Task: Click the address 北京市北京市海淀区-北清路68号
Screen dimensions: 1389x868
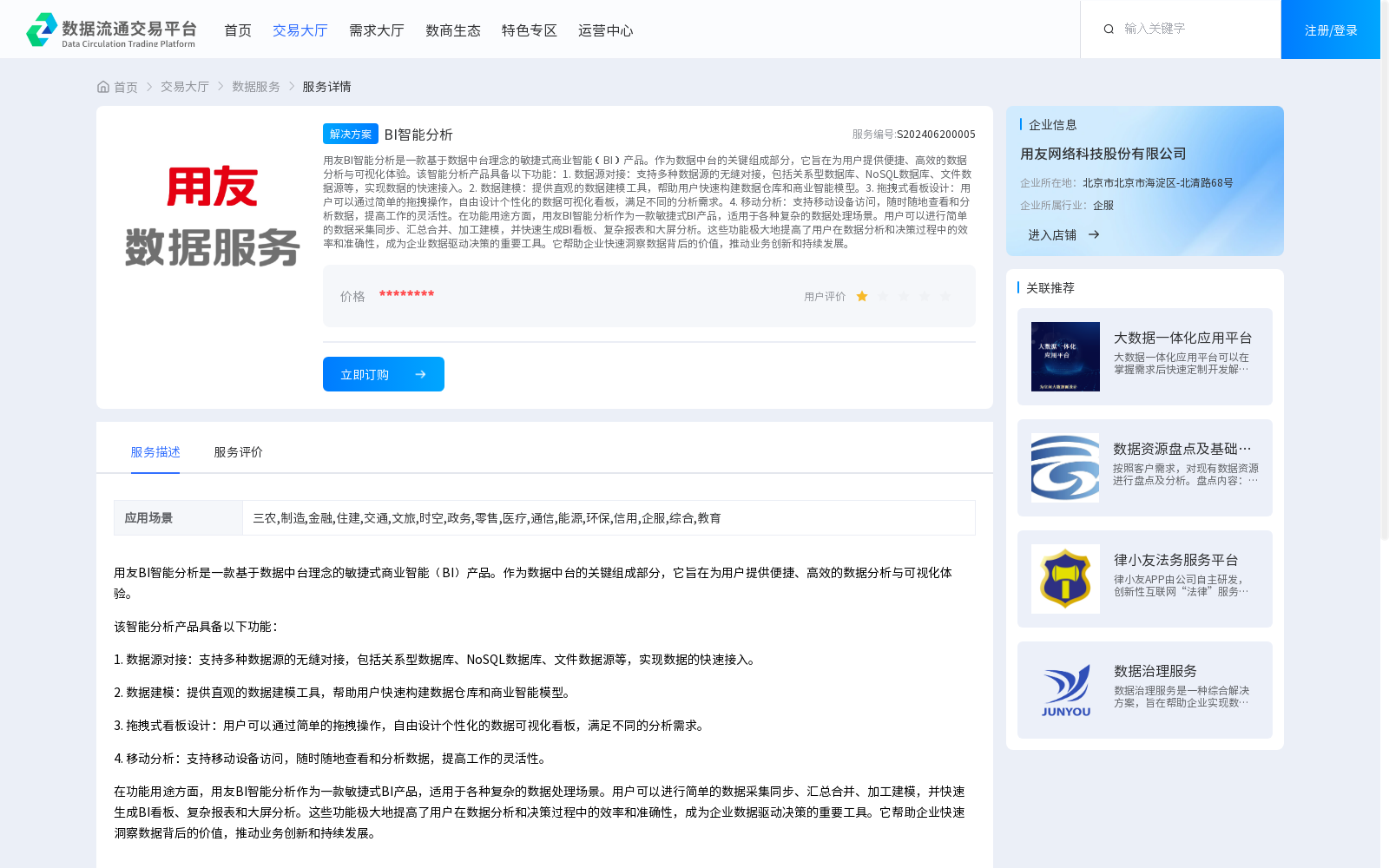Action: [1158, 183]
